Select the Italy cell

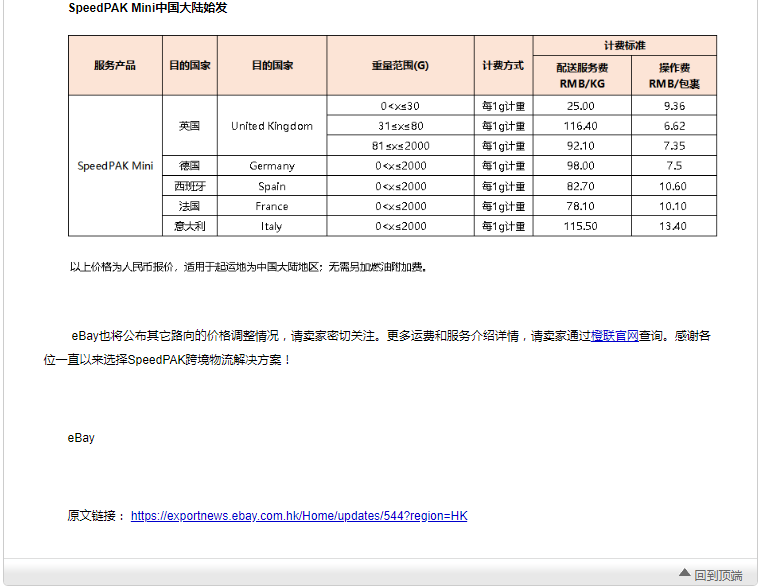click(x=272, y=226)
